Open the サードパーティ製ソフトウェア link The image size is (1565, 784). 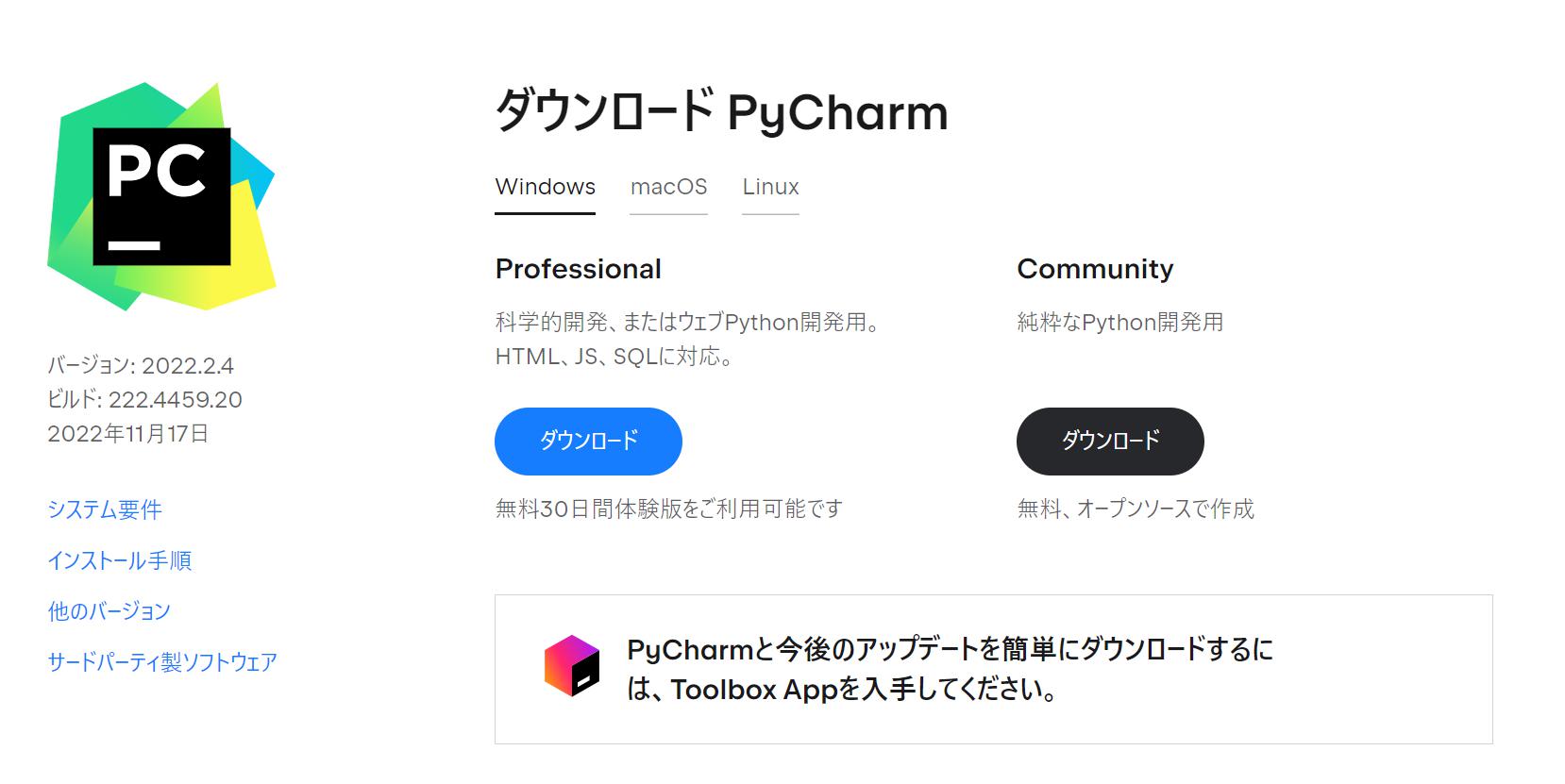coord(162,662)
